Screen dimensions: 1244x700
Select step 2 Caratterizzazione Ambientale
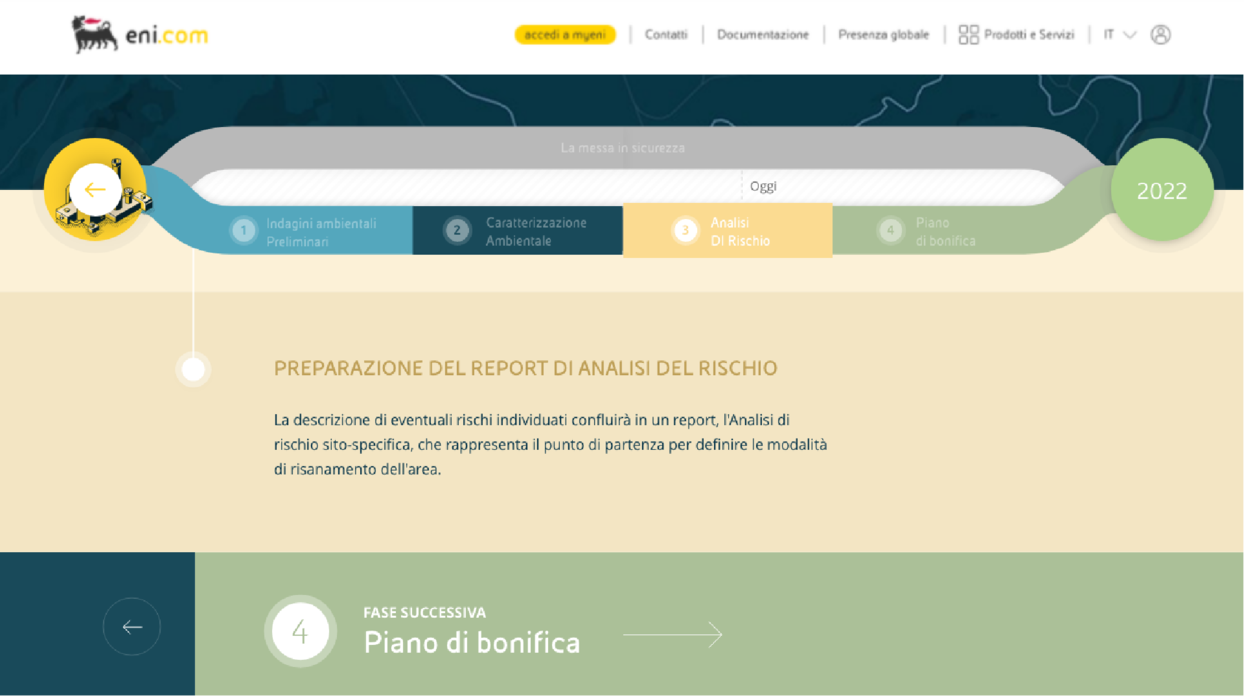(518, 231)
